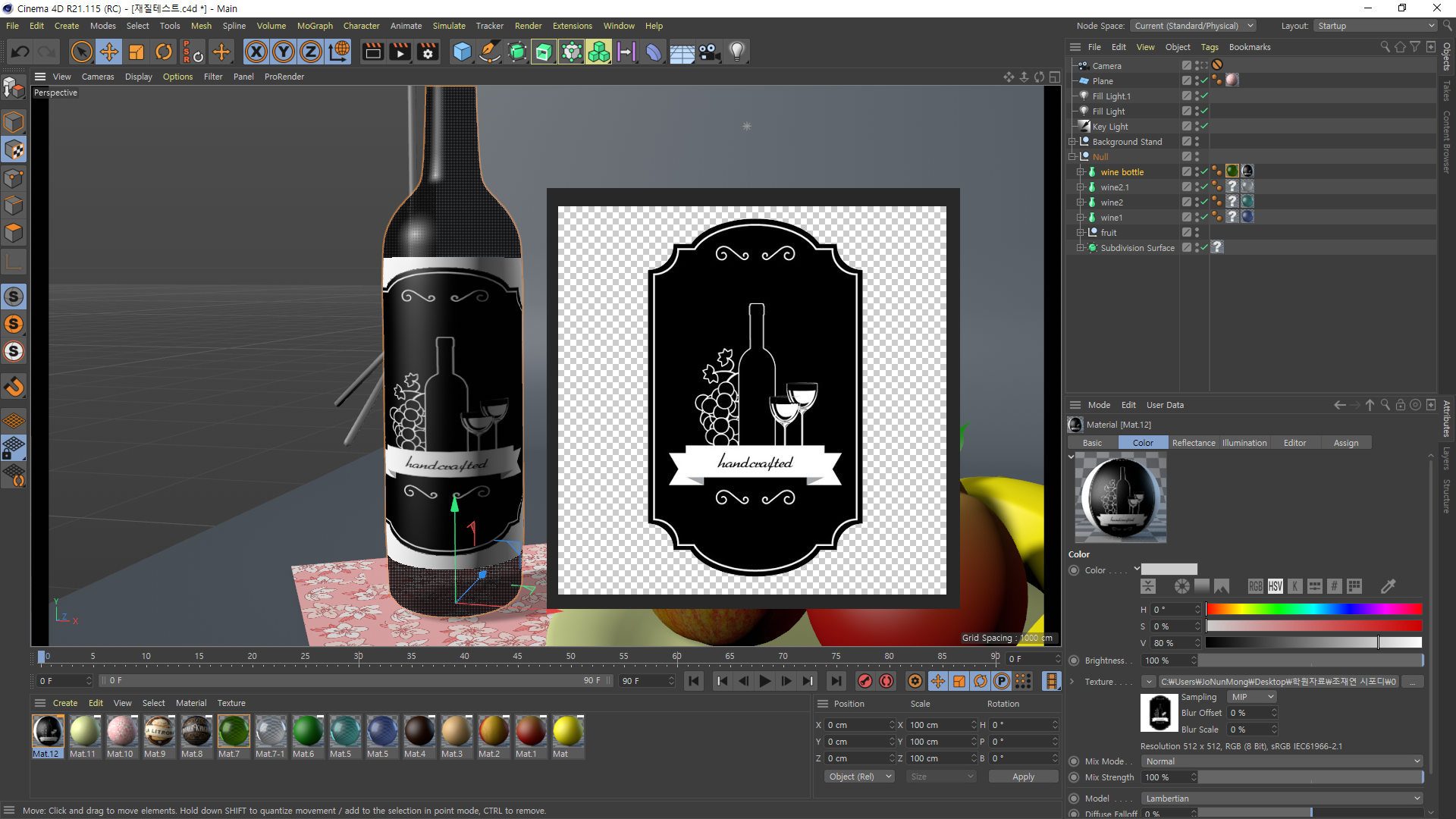The width and height of the screenshot is (1456, 819).
Task: Click the Undo arrow icon
Action: click(x=20, y=52)
